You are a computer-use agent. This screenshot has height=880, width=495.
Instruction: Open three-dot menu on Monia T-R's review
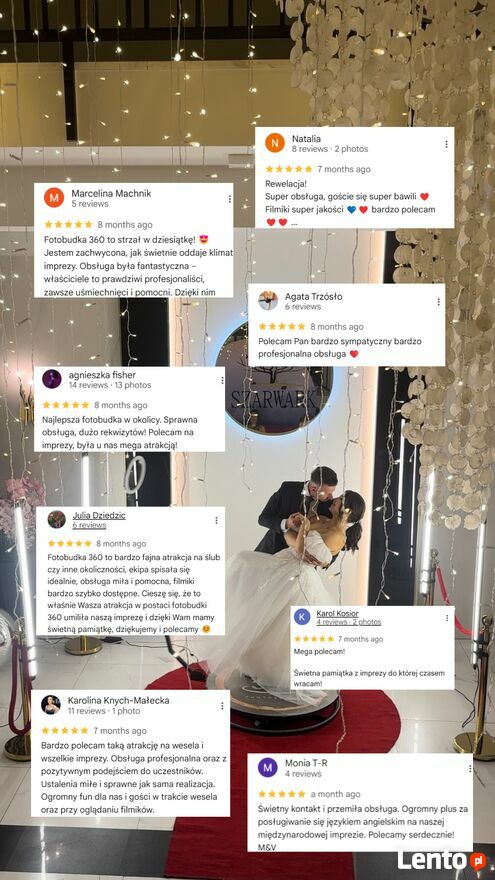pos(464,769)
